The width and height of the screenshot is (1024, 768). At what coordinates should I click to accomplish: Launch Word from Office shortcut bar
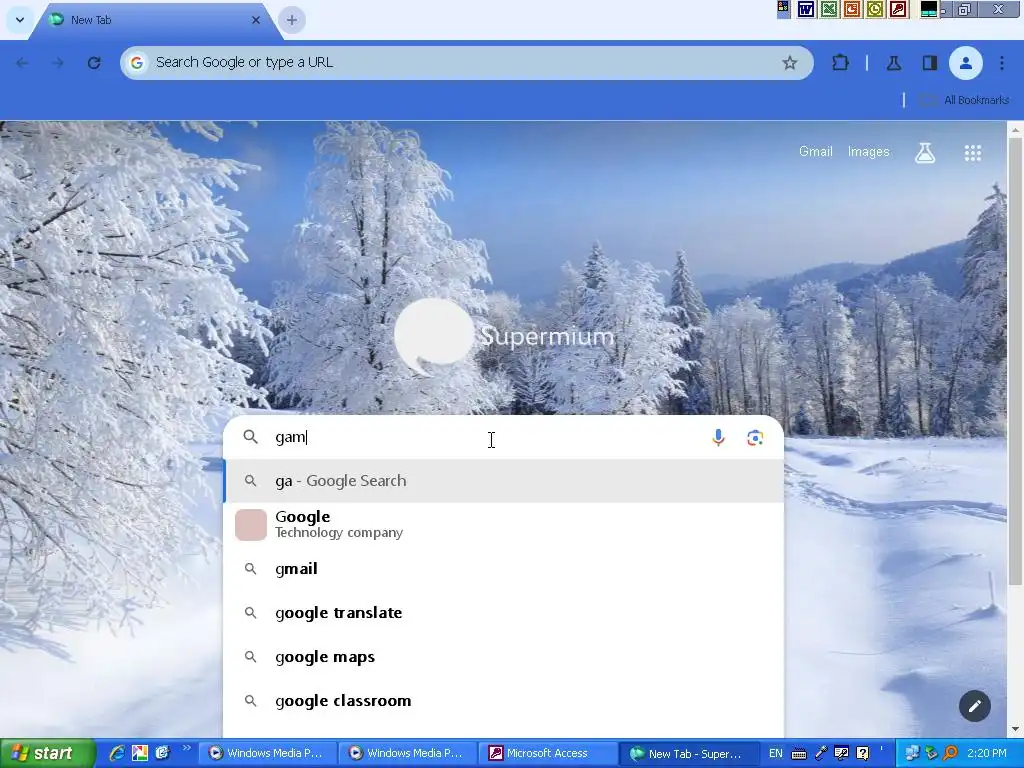[806, 9]
